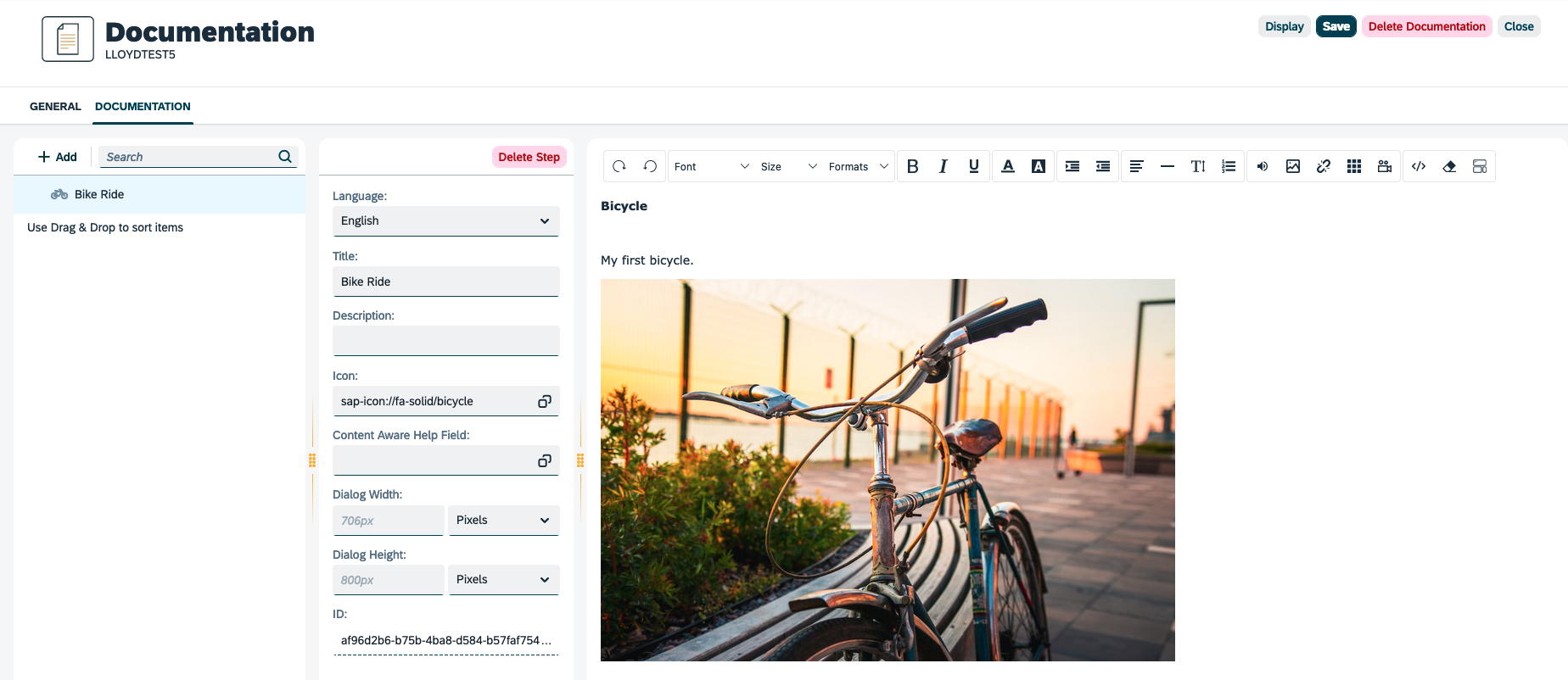Insert a horizontal line
The height and width of the screenshot is (680, 1568).
[x=1168, y=166]
